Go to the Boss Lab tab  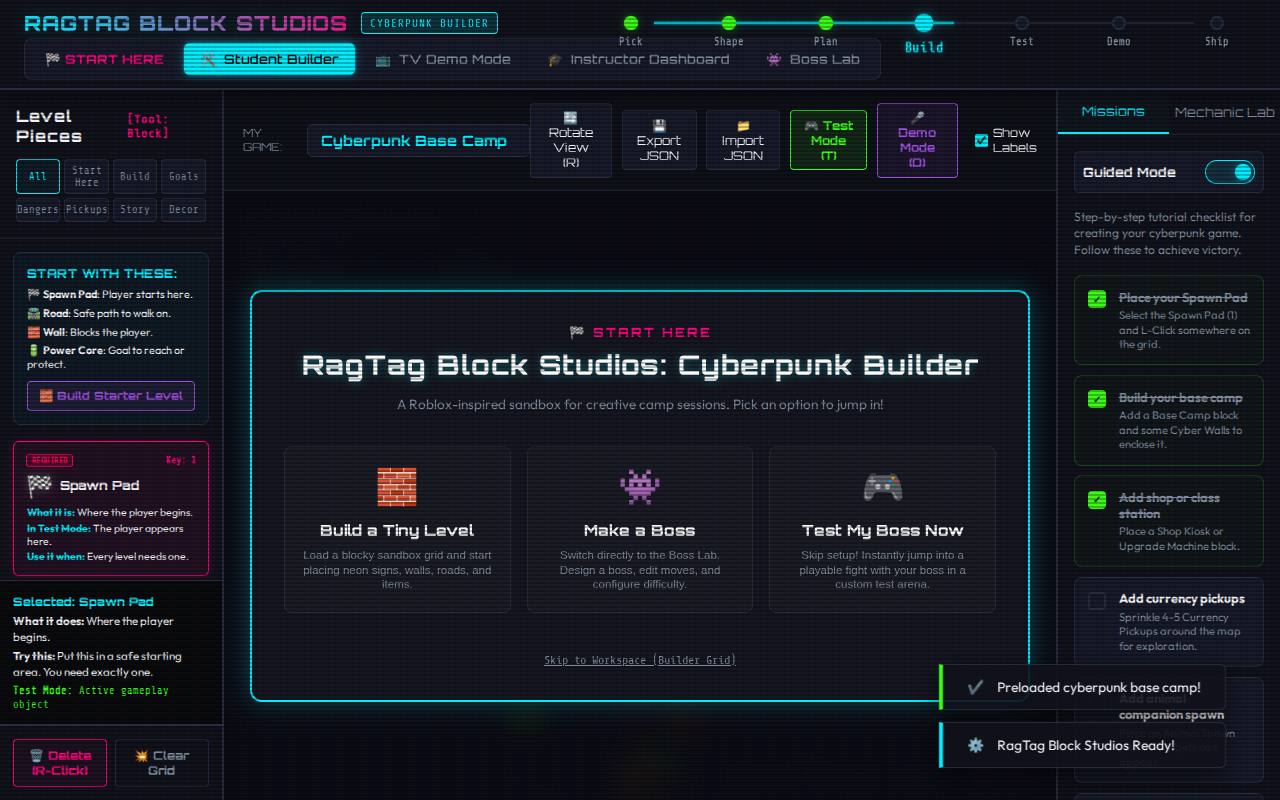[813, 59]
